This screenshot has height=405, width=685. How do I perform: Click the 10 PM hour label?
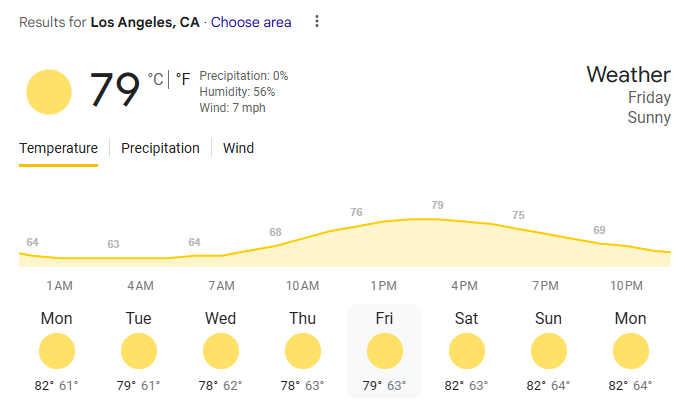pos(626,286)
